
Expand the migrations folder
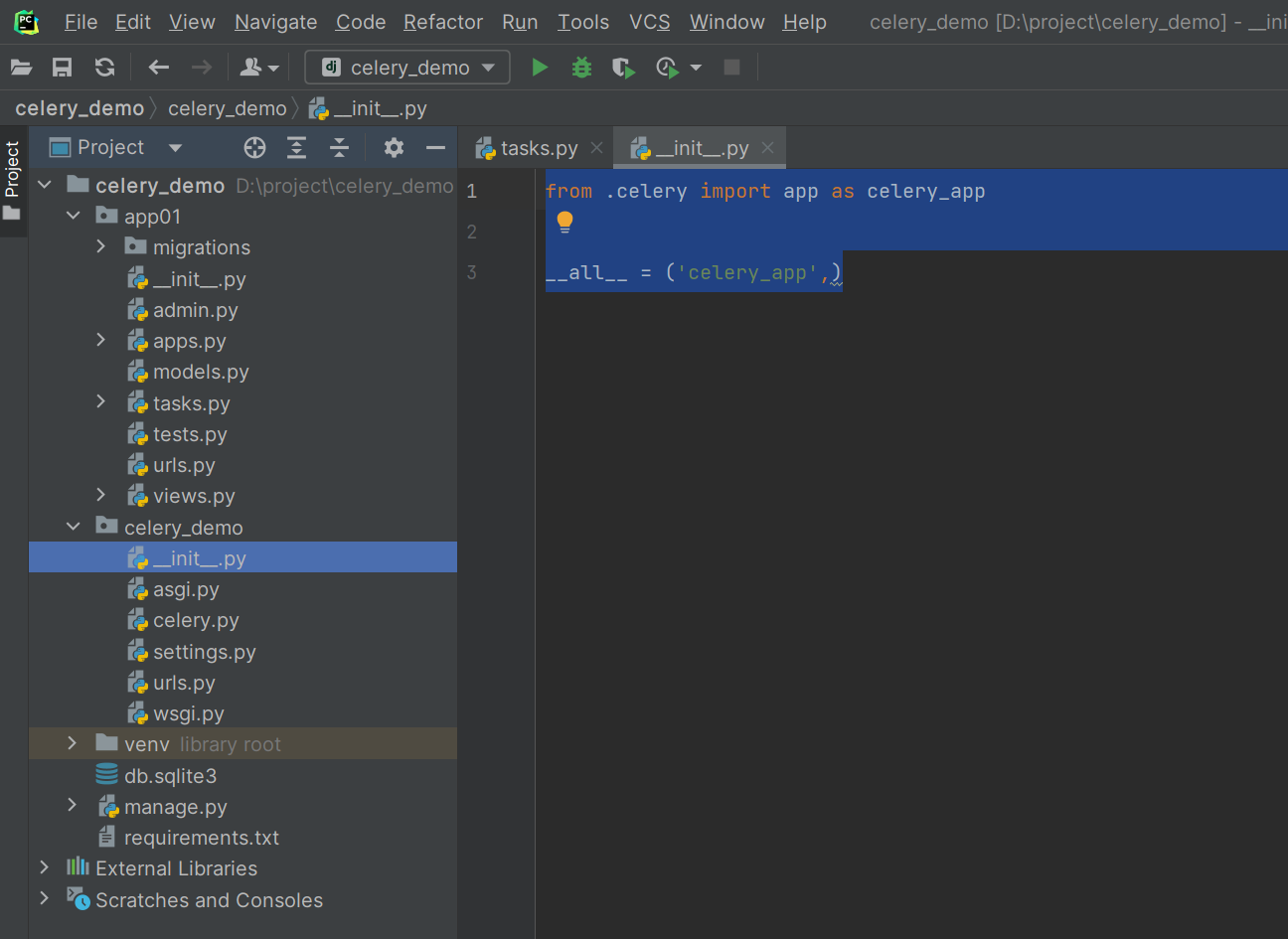[100, 246]
